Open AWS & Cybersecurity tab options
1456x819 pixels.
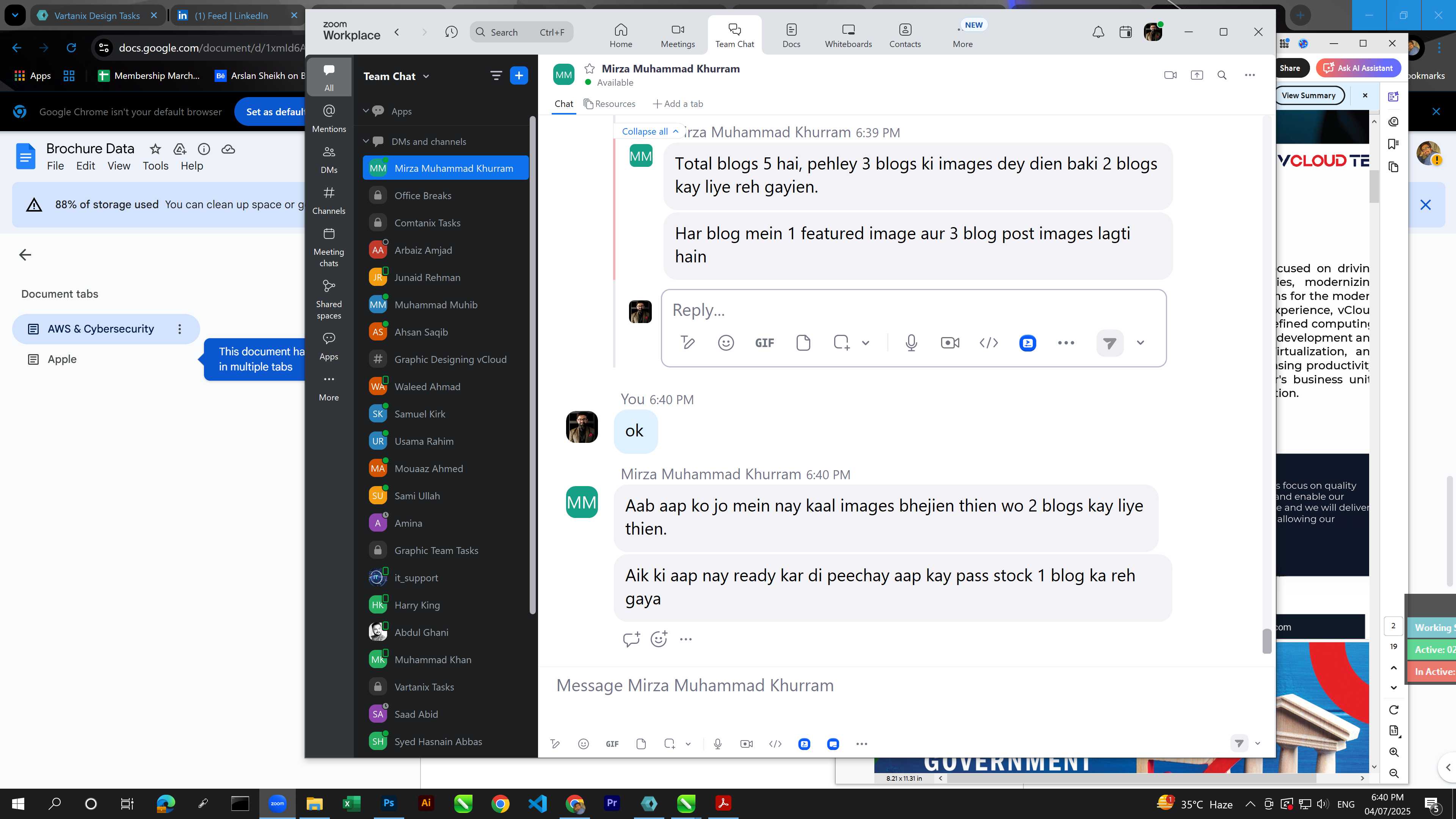180,329
